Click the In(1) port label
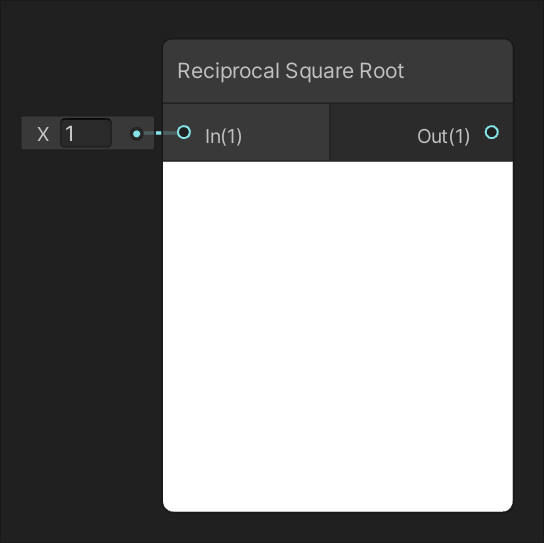 pos(223,136)
